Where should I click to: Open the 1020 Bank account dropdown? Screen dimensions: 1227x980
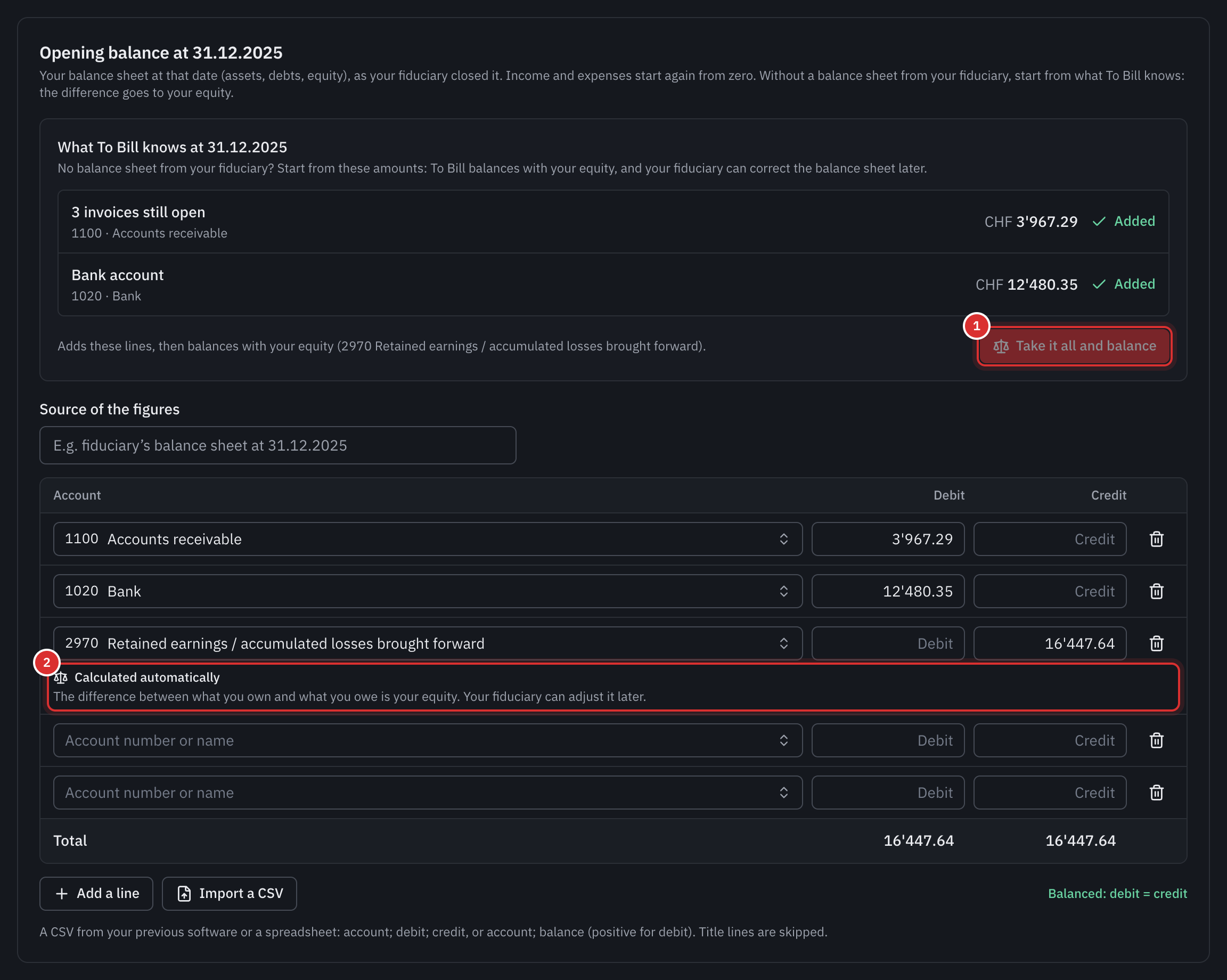pos(428,591)
